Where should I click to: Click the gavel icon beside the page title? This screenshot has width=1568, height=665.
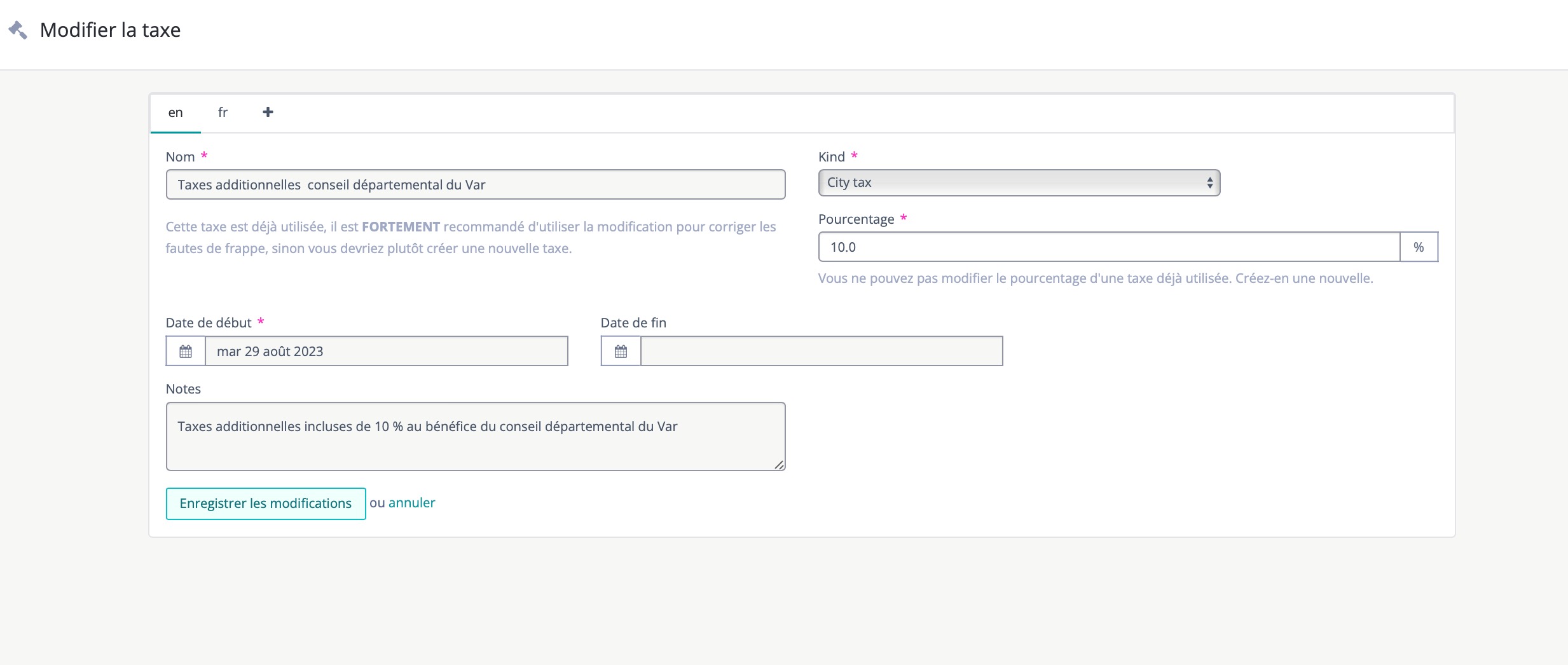18,30
